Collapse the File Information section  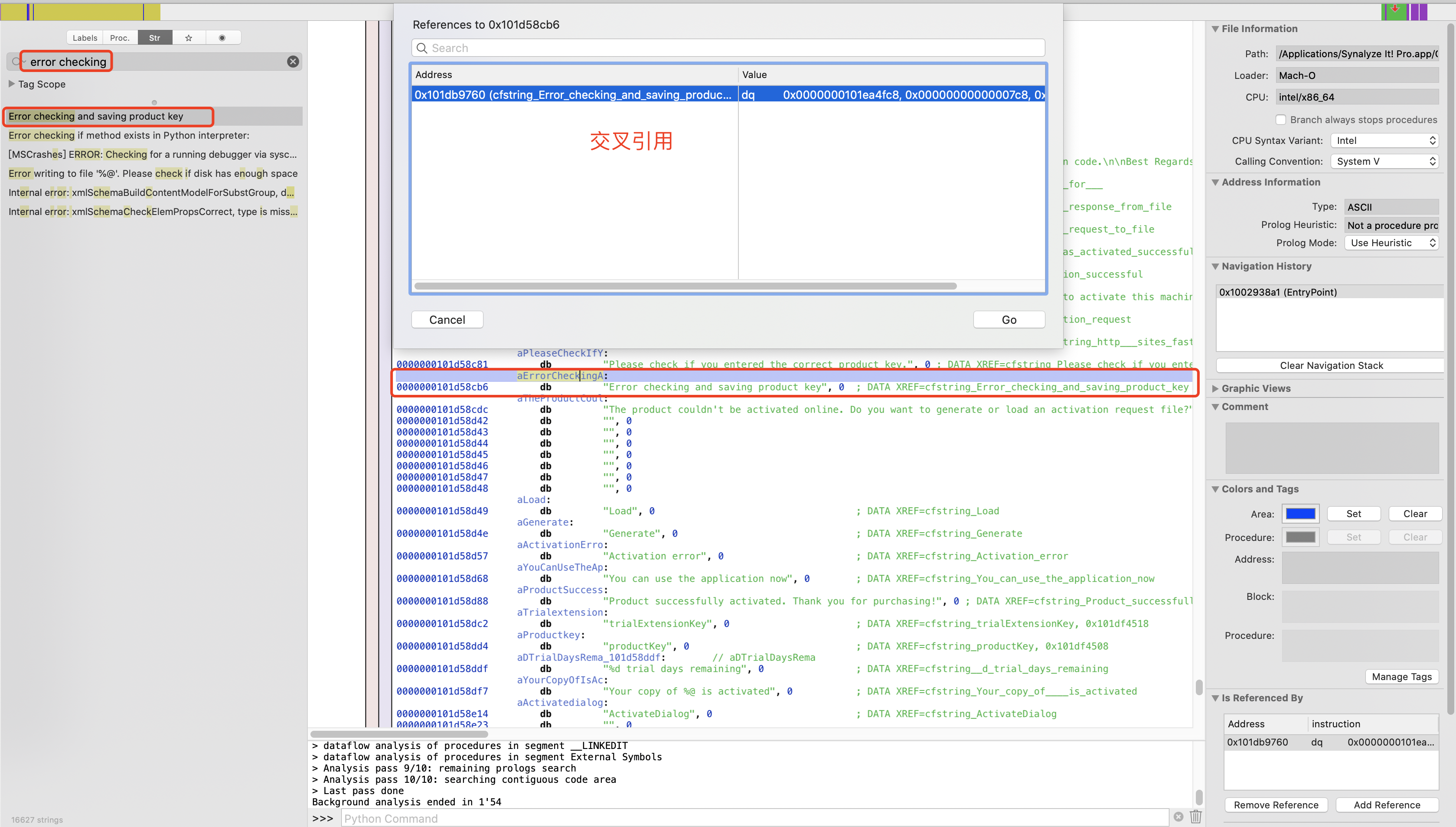point(1215,29)
